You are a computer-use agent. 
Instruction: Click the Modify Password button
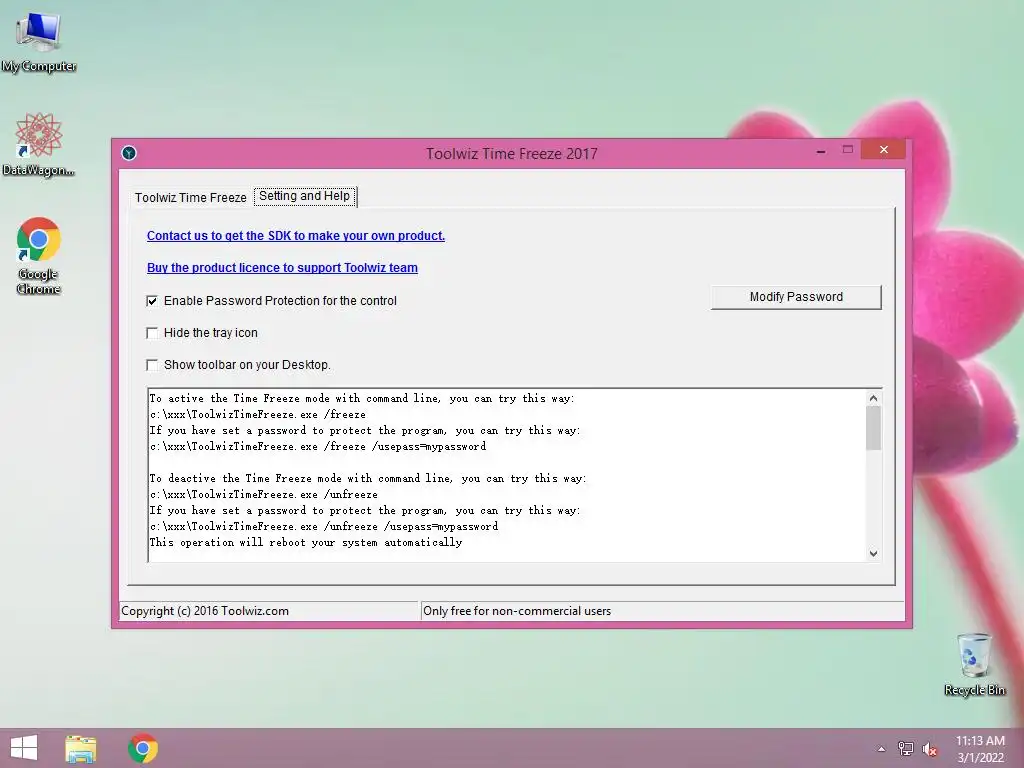coord(796,297)
